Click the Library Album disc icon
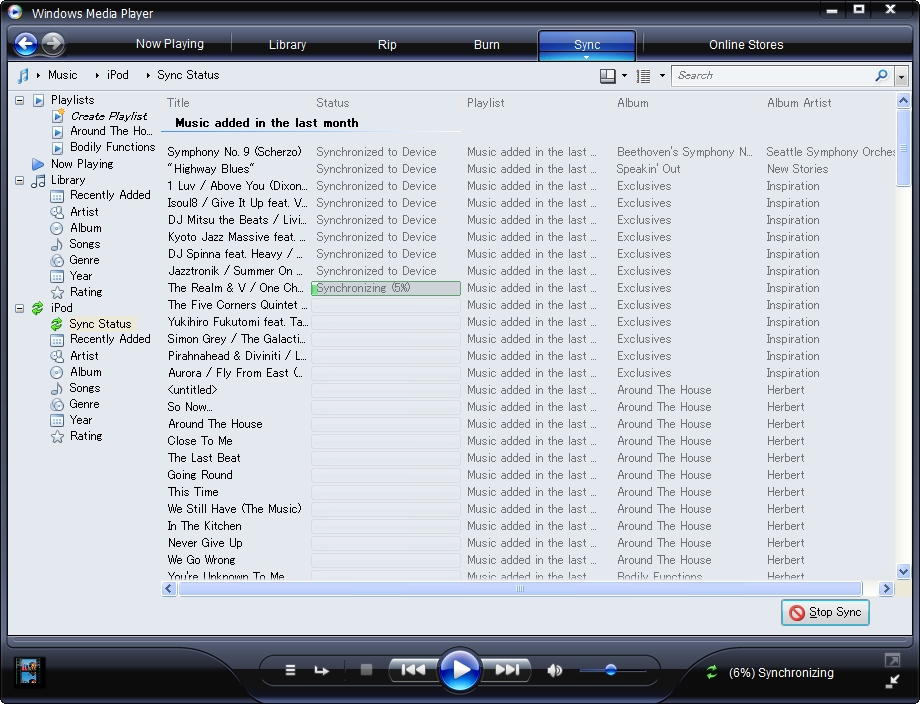This screenshot has width=920, height=704. click(57, 228)
